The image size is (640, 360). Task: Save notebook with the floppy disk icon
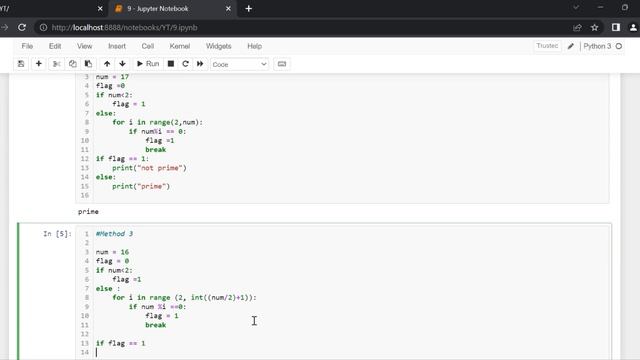21,64
